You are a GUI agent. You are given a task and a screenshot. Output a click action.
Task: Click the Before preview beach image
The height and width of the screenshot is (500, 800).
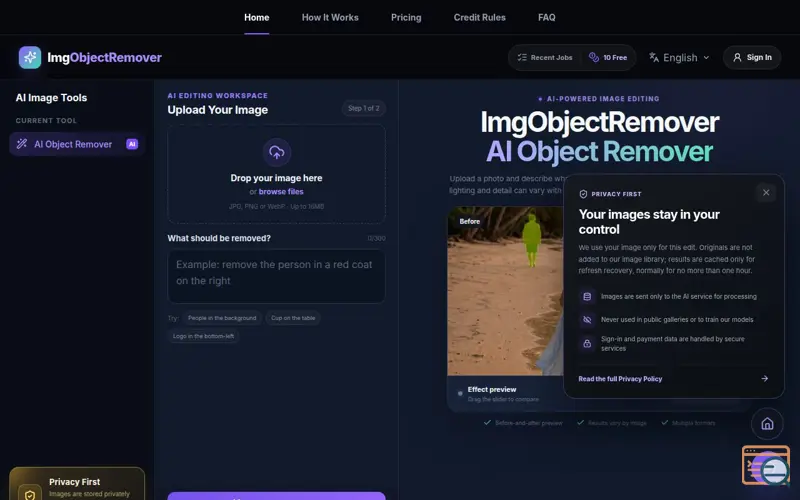[x=505, y=291]
